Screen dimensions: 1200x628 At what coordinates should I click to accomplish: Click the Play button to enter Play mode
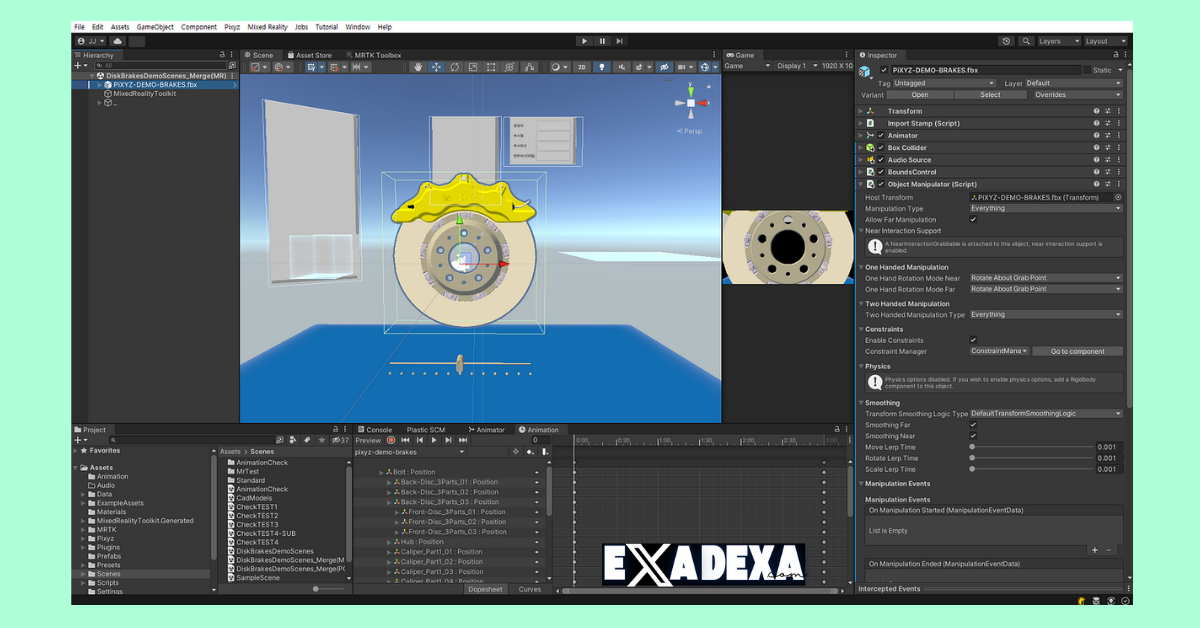tap(584, 41)
